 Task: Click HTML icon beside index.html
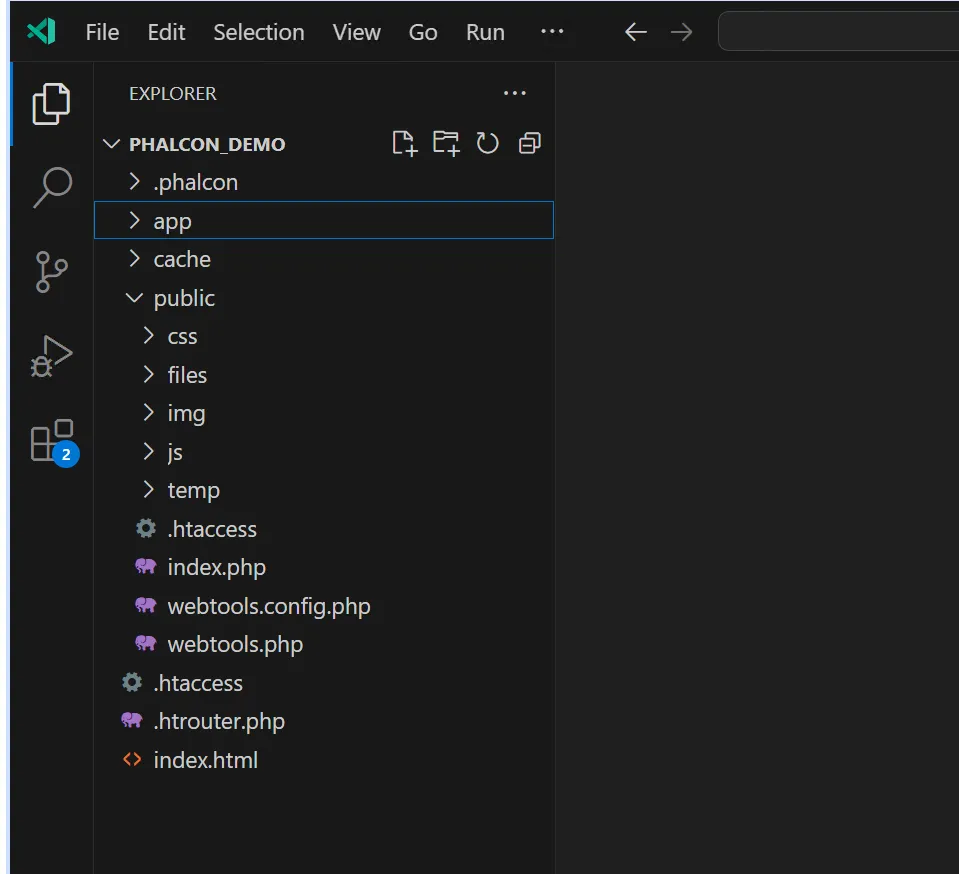[x=132, y=760]
